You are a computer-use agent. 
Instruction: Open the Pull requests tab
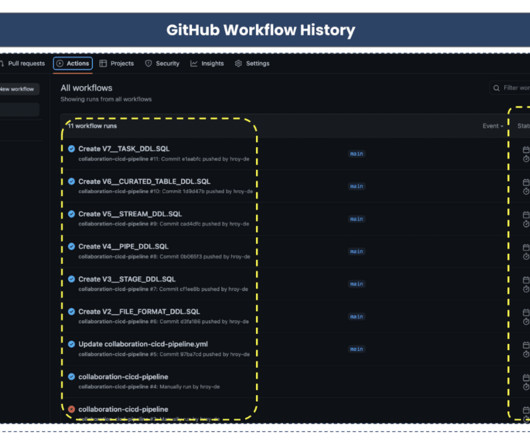22,64
